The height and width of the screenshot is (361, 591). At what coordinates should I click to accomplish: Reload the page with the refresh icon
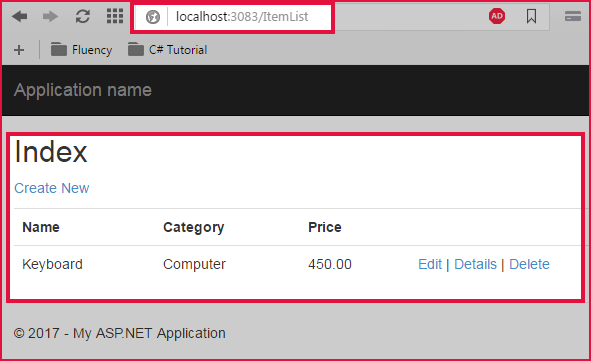click(x=83, y=17)
